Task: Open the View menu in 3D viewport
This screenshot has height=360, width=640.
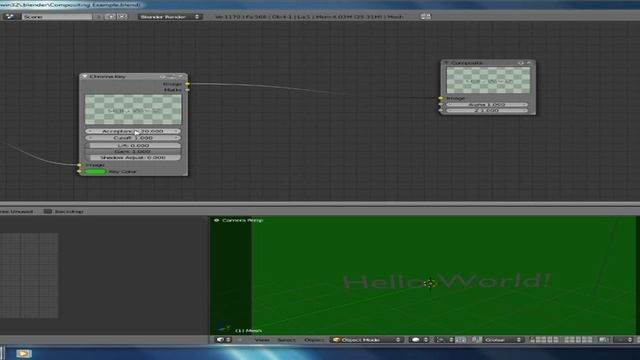Action: tap(262, 340)
